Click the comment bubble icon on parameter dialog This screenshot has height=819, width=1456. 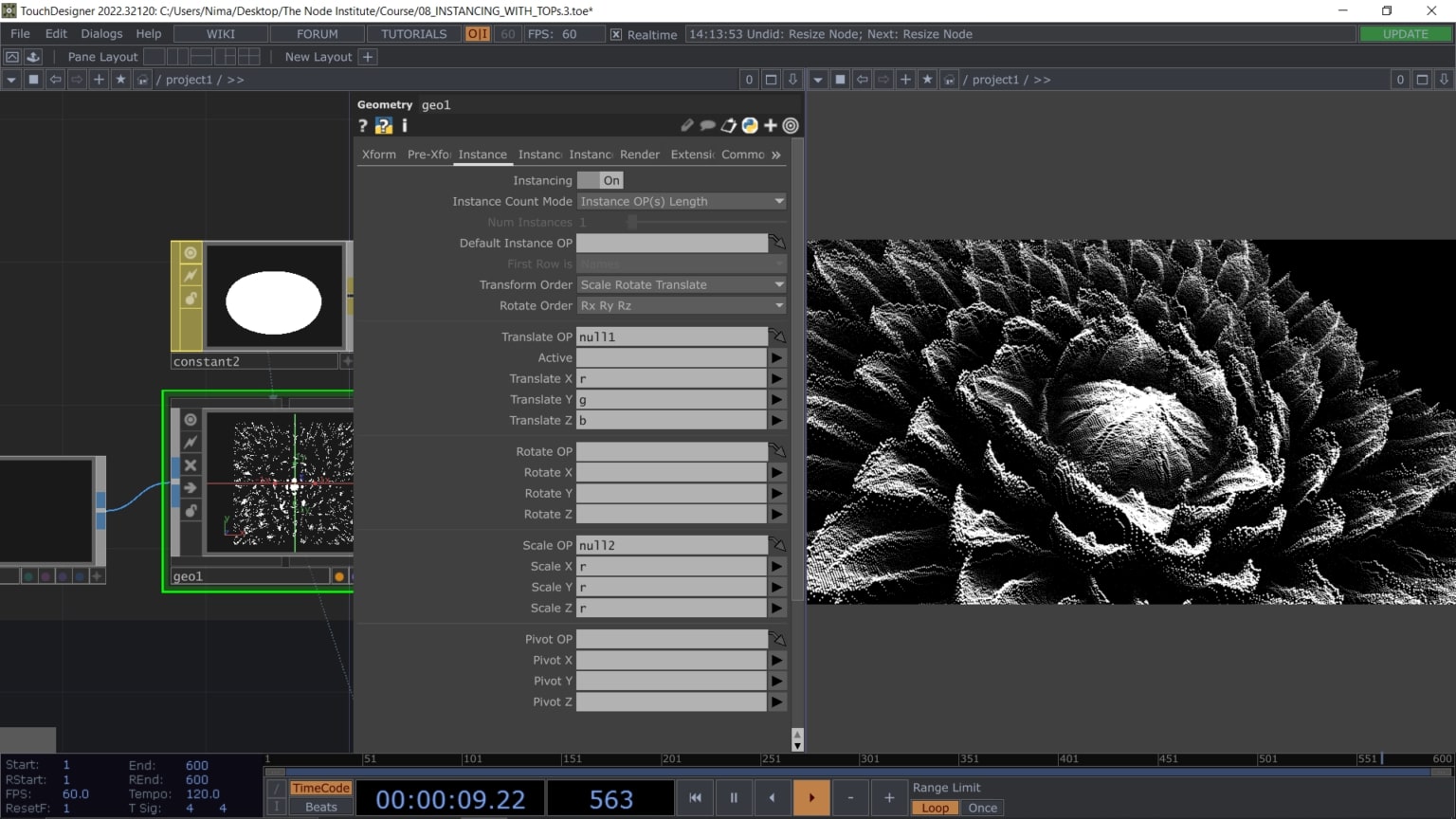pyautogui.click(x=707, y=125)
